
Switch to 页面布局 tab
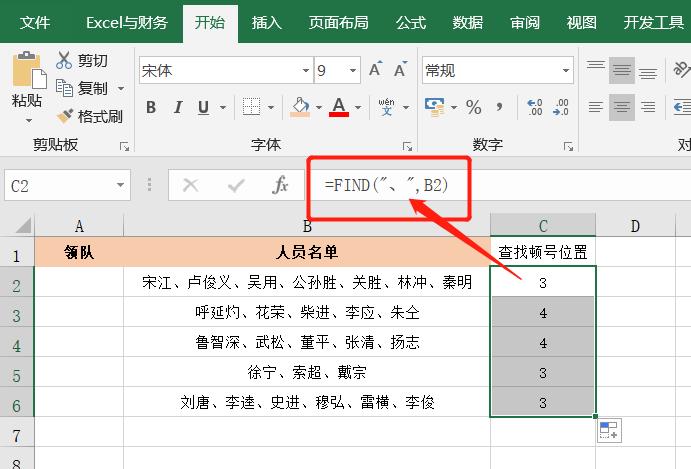pyautogui.click(x=338, y=22)
